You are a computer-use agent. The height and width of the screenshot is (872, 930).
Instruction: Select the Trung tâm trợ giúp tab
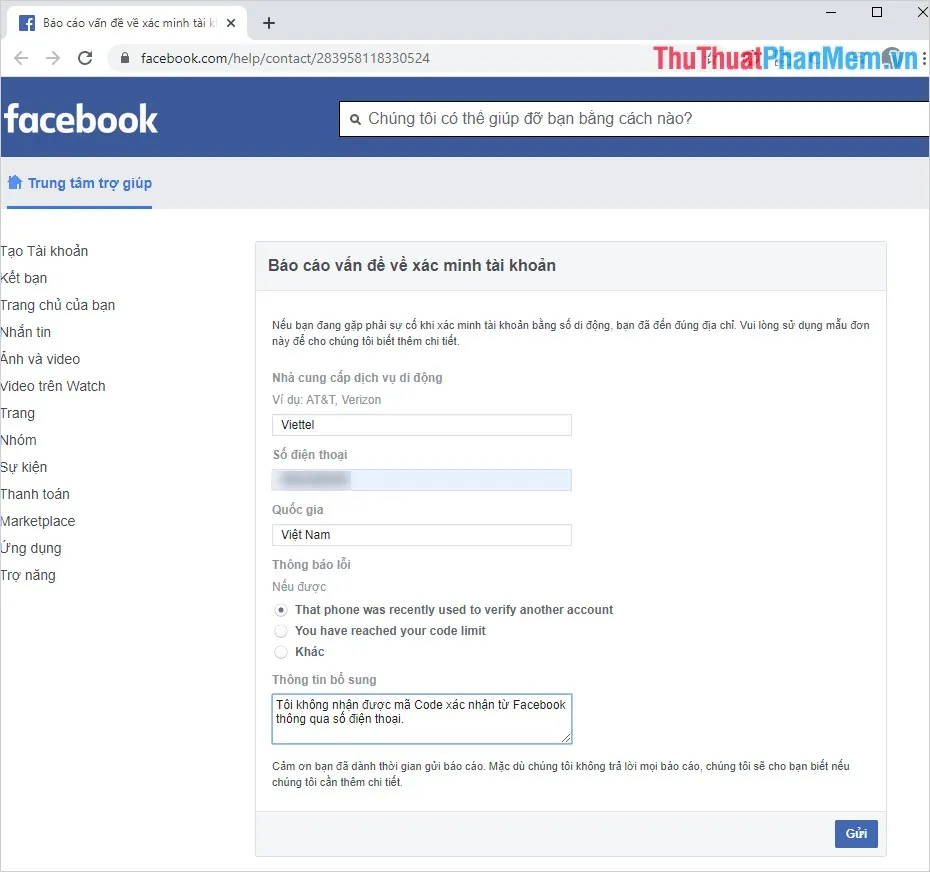tap(79, 183)
